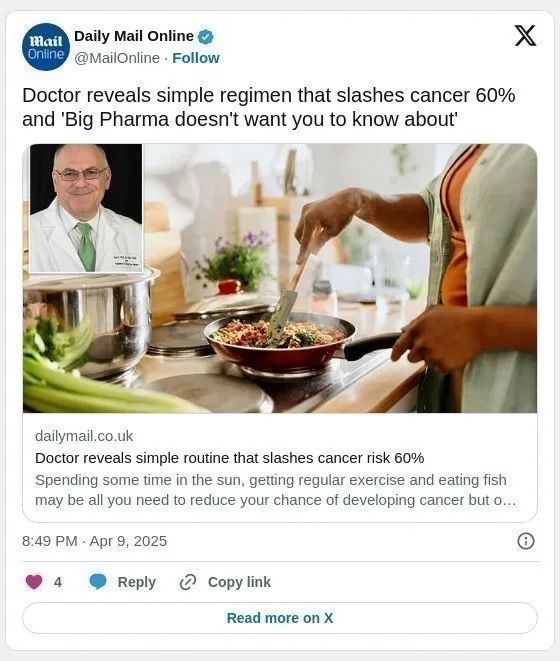This screenshot has width=560, height=661.
Task: Click the reply speech bubble icon
Action: [x=98, y=582]
